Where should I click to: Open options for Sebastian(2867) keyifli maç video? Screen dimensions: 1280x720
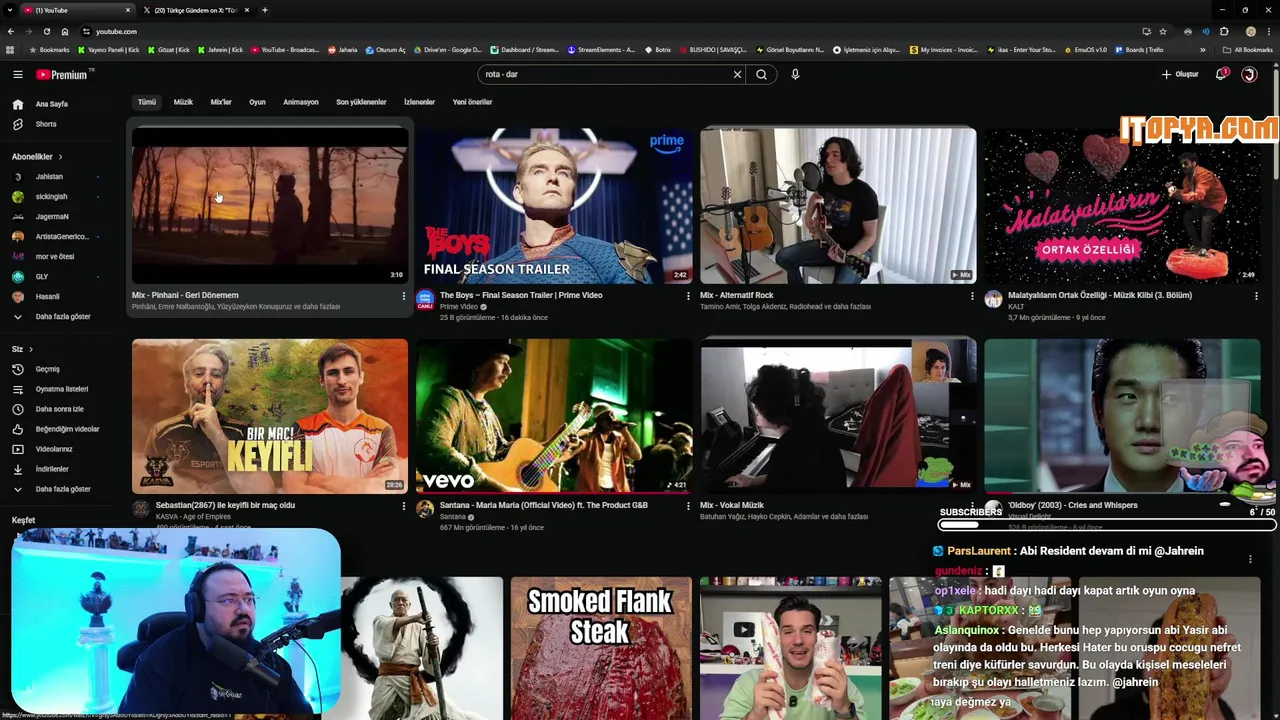[x=403, y=506]
